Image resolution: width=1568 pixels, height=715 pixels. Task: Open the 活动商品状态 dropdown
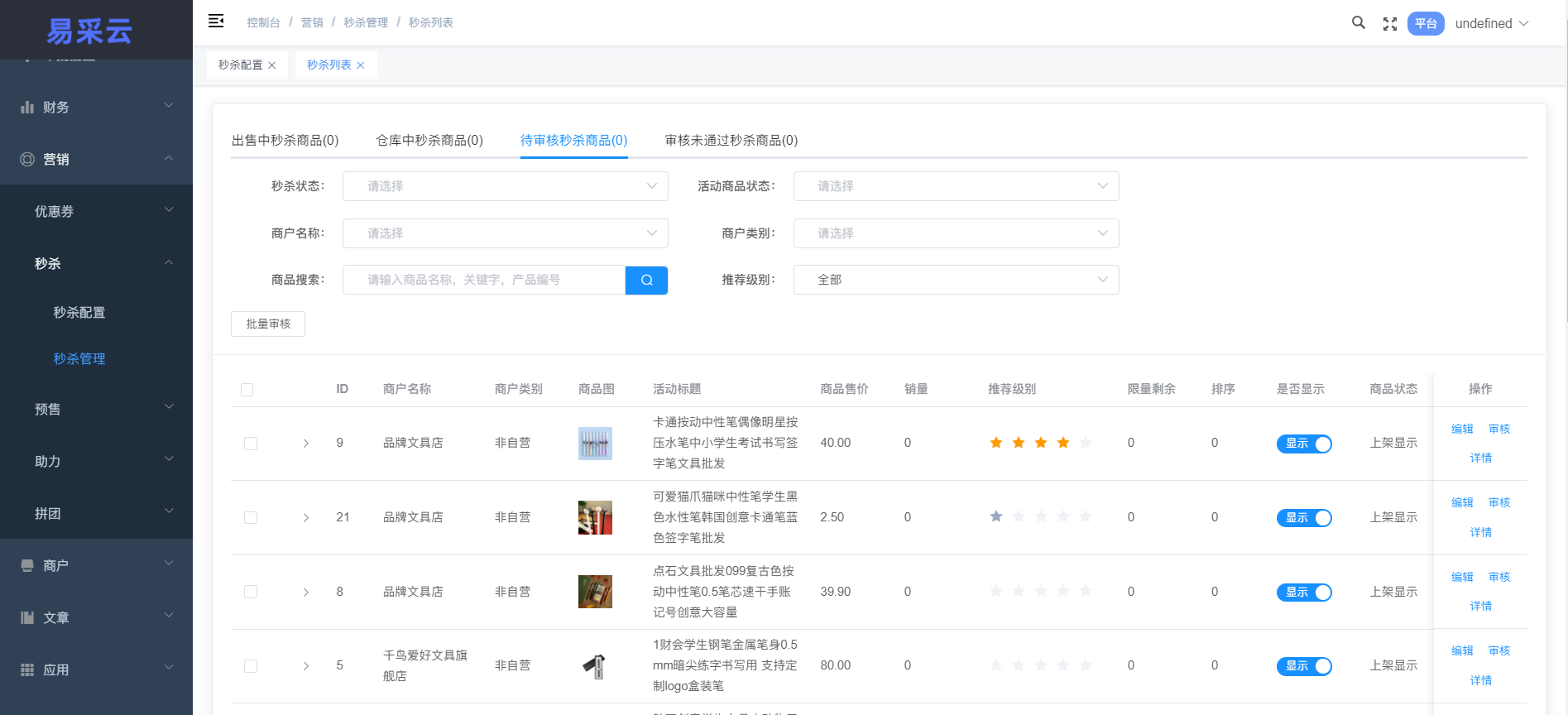956,186
